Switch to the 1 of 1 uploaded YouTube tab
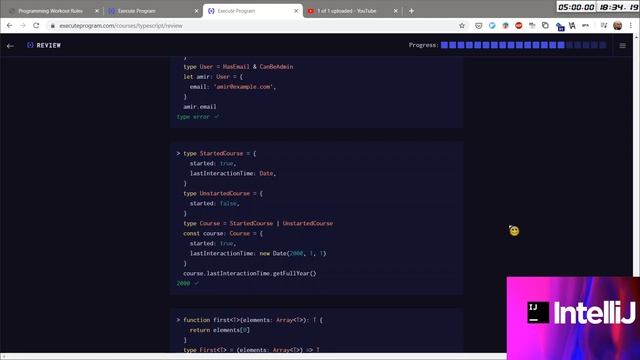640x360 pixels. point(353,11)
